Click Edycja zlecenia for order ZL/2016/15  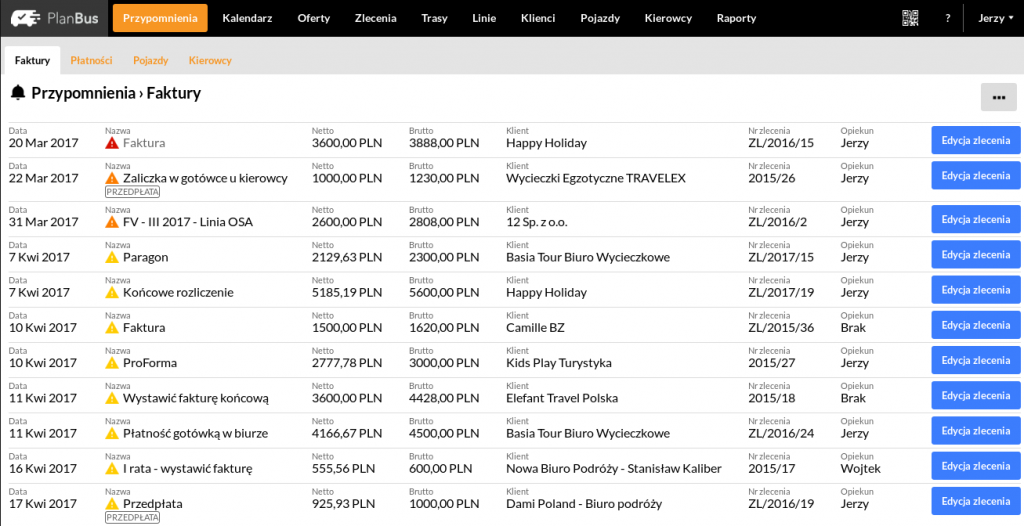coord(975,140)
